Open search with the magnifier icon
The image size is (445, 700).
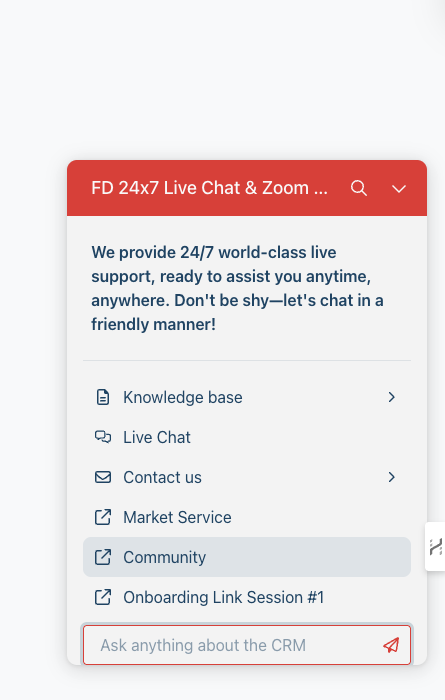[359, 188]
